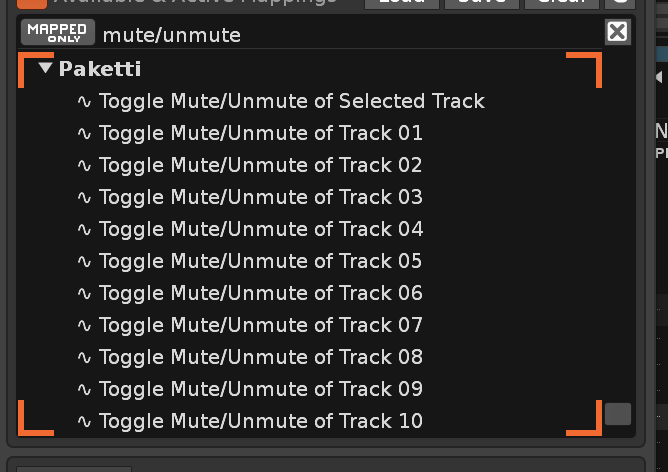Screen dimensions: 668x472
Task: Select Toggle Mute/Unmute of Track 09 row
Action: (x=260, y=389)
